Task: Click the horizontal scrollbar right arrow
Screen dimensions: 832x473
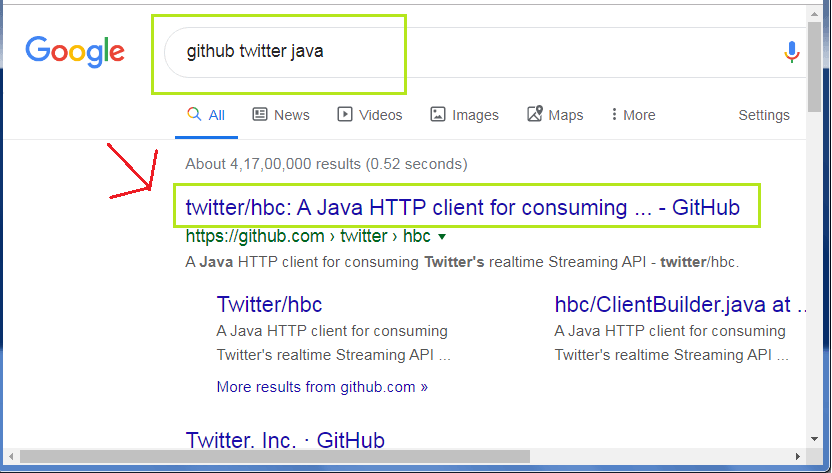Action: 798,457
